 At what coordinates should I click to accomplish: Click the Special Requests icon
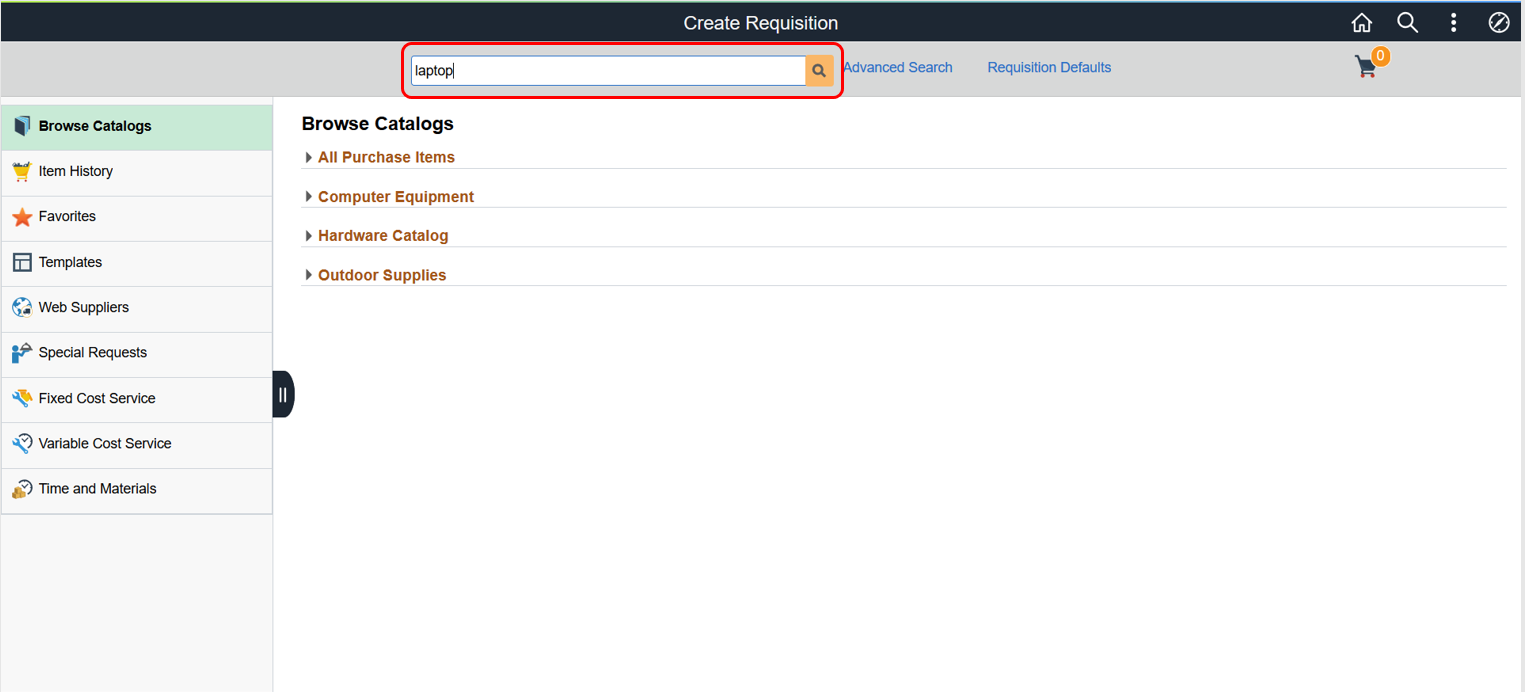coord(22,353)
